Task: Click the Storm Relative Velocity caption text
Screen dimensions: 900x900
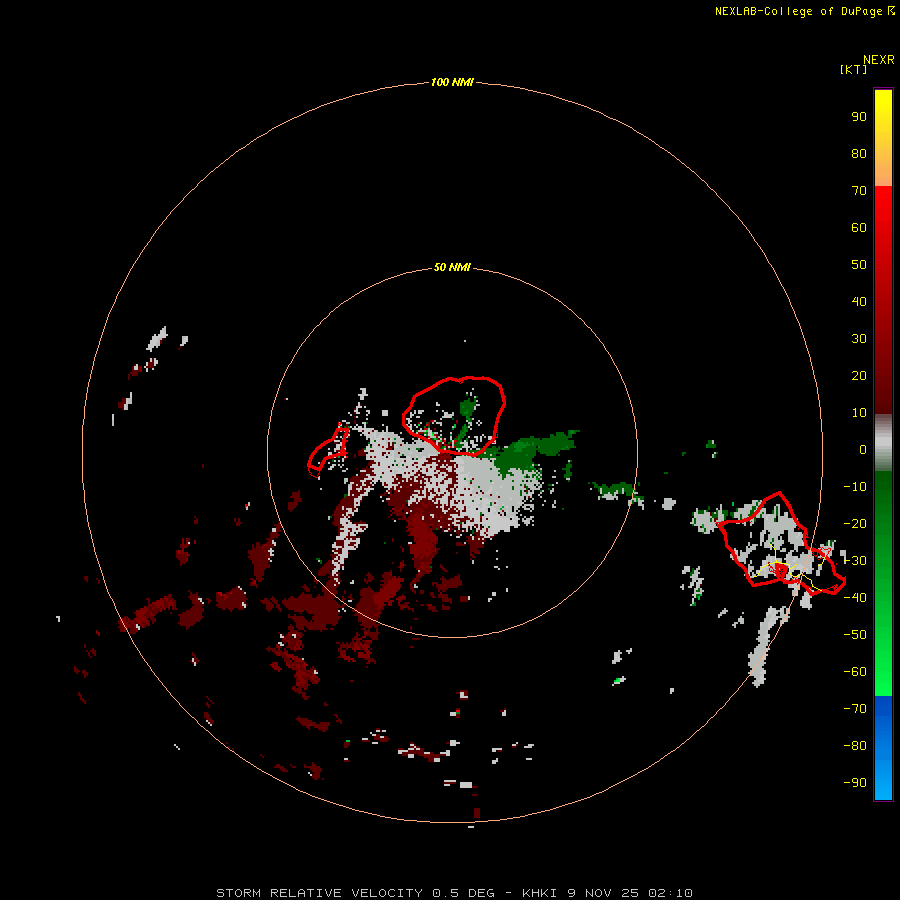Action: point(454,893)
